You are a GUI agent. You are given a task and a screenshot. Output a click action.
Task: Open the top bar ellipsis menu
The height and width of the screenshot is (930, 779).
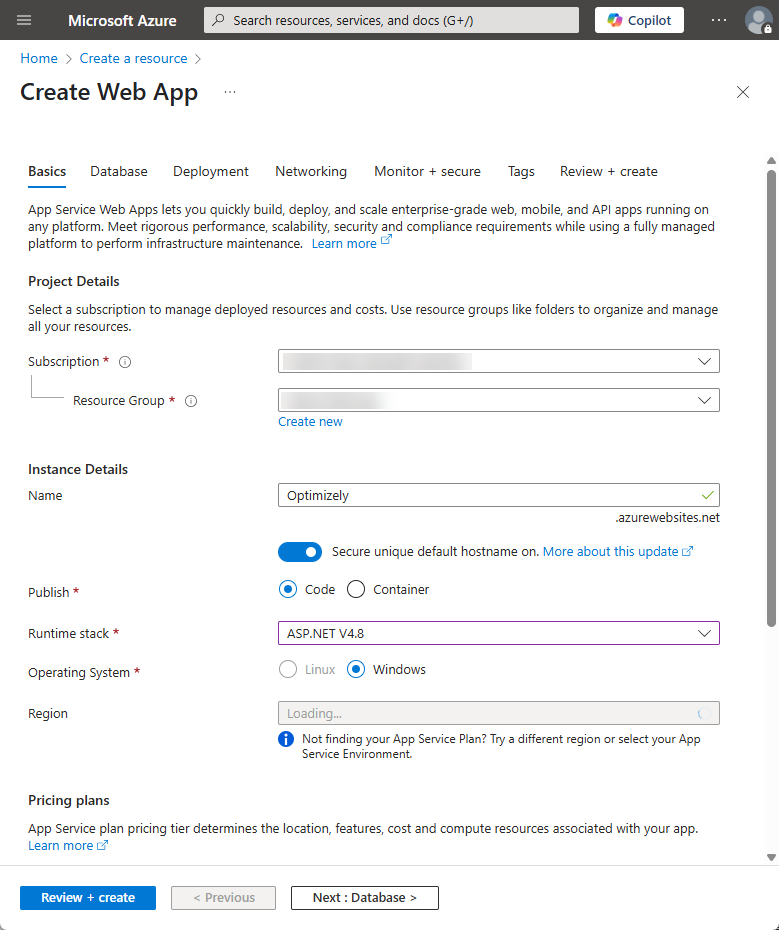coord(718,20)
